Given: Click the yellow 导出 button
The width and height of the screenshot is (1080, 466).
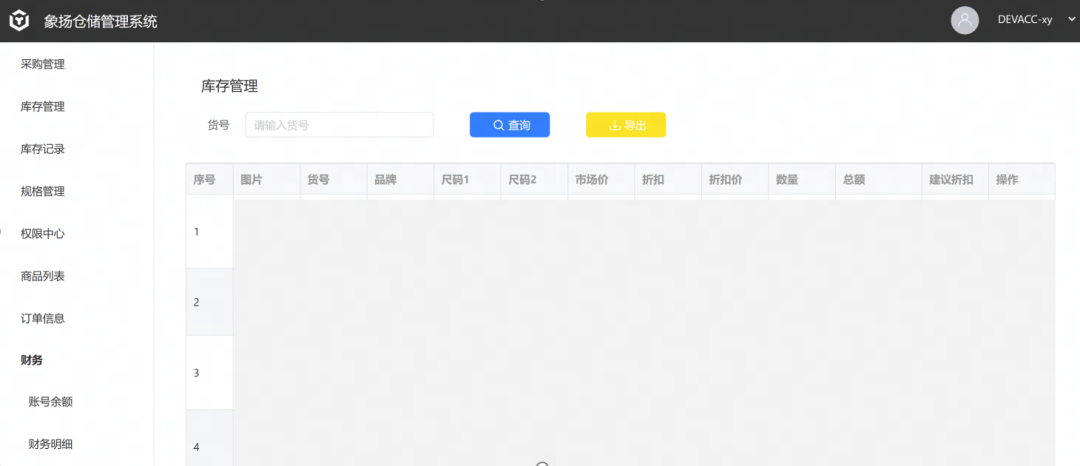Looking at the screenshot, I should tap(625, 125).
